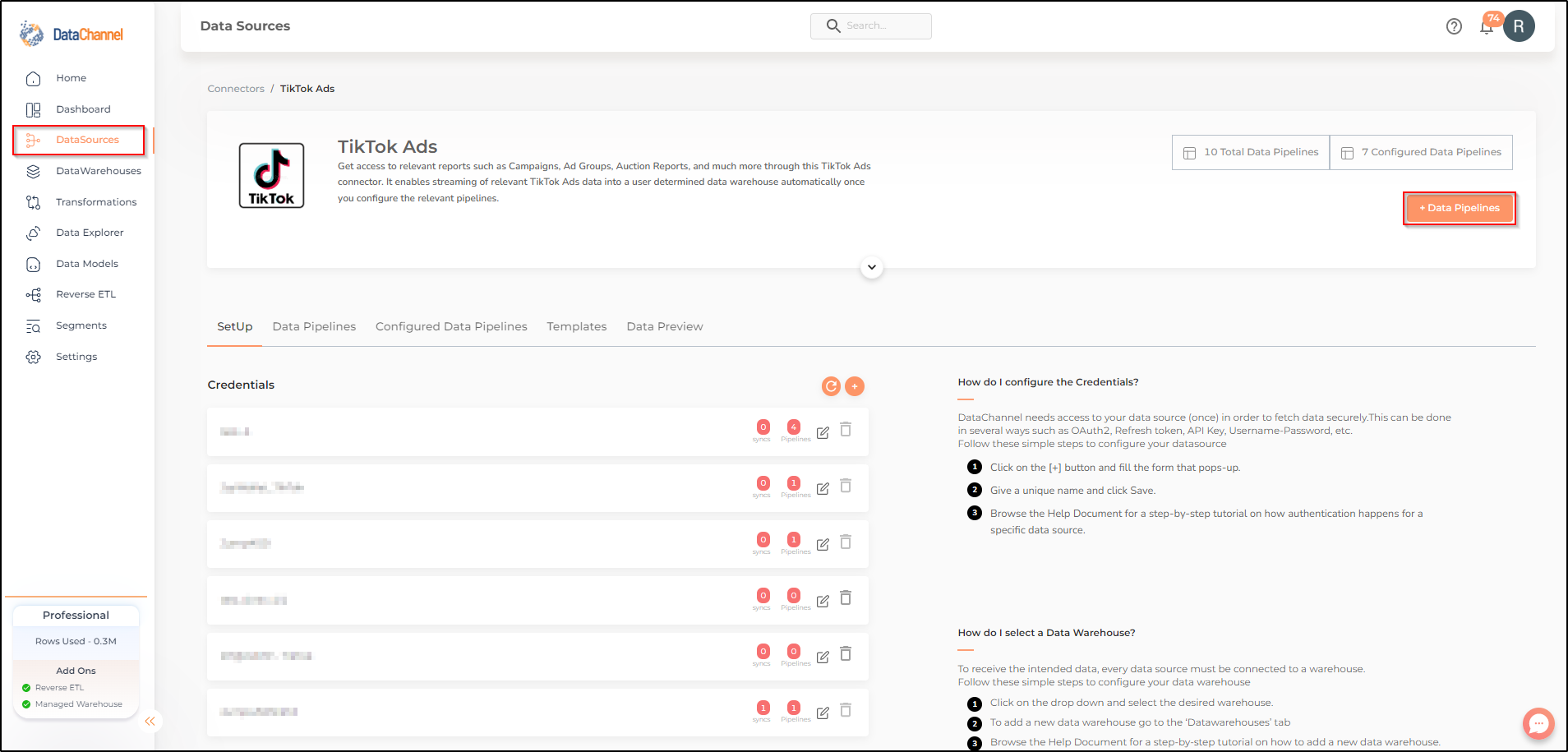Open the chat support bubble
The height and width of the screenshot is (752, 1568).
[1538, 724]
